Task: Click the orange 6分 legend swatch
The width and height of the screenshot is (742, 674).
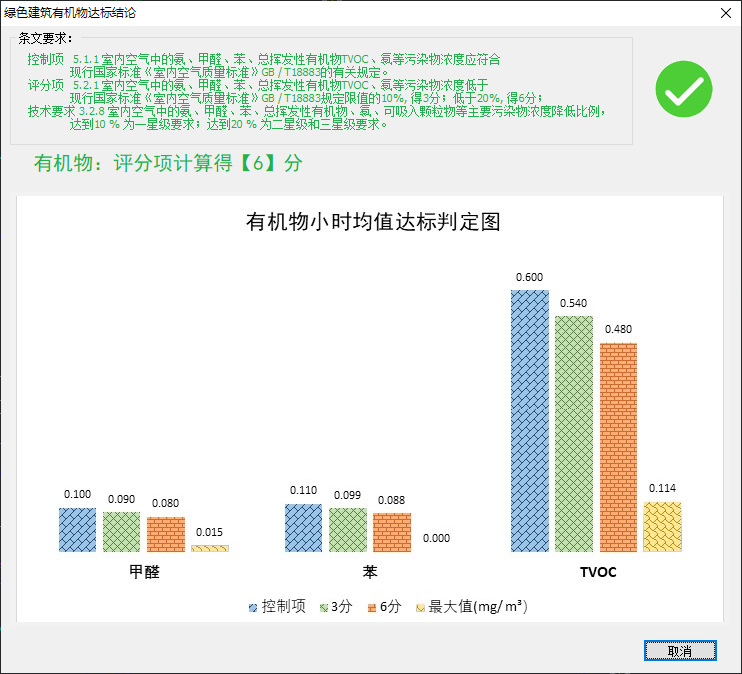Action: pos(371,607)
